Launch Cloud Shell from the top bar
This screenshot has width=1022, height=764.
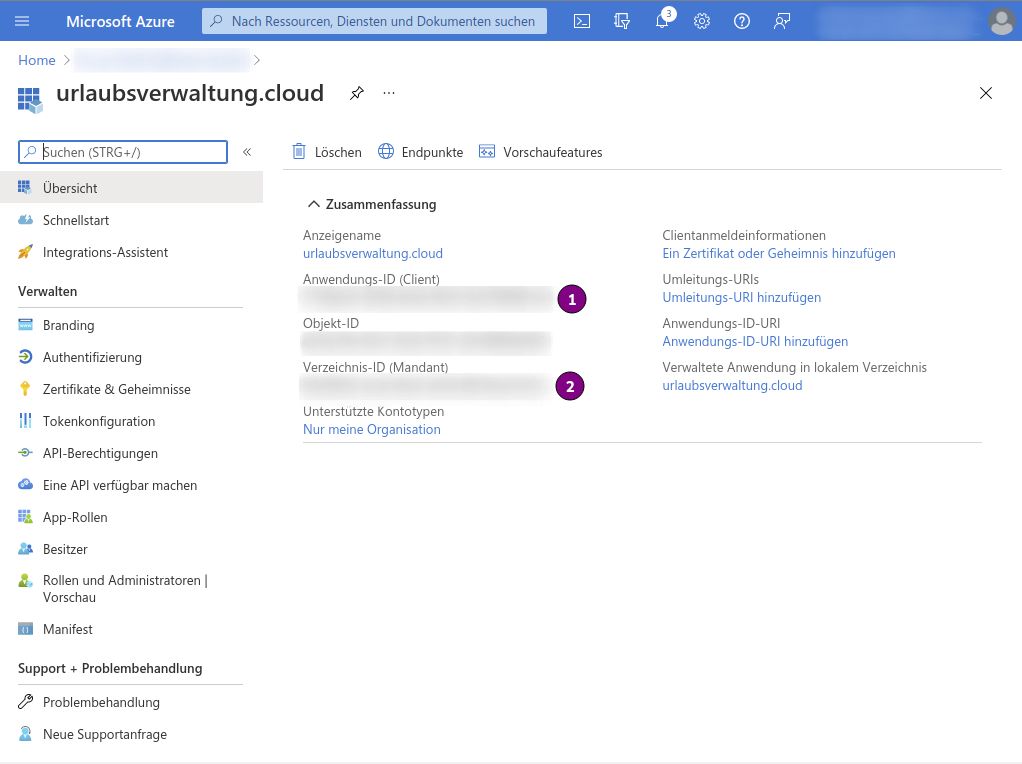582,21
